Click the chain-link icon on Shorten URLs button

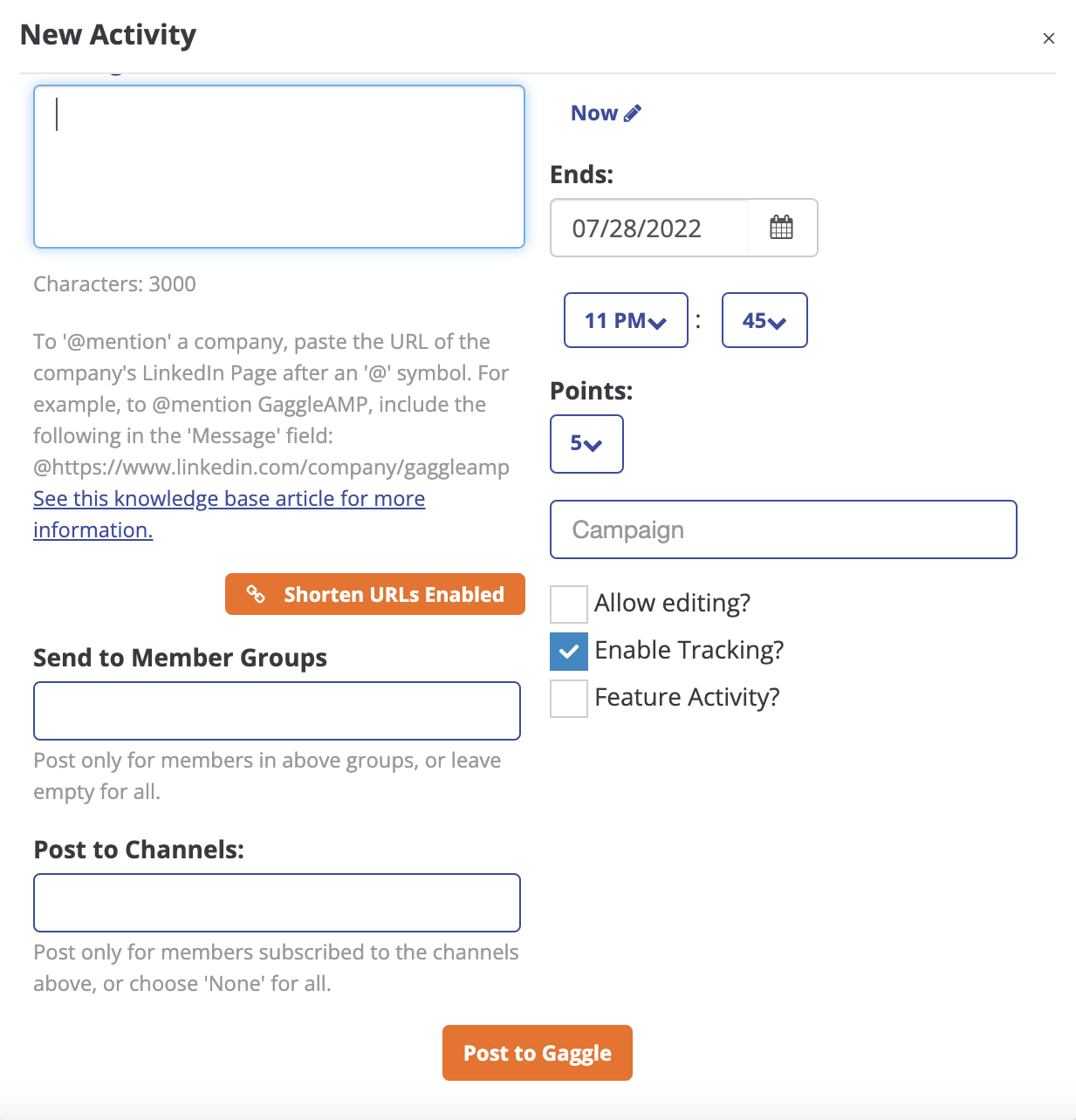click(x=255, y=594)
